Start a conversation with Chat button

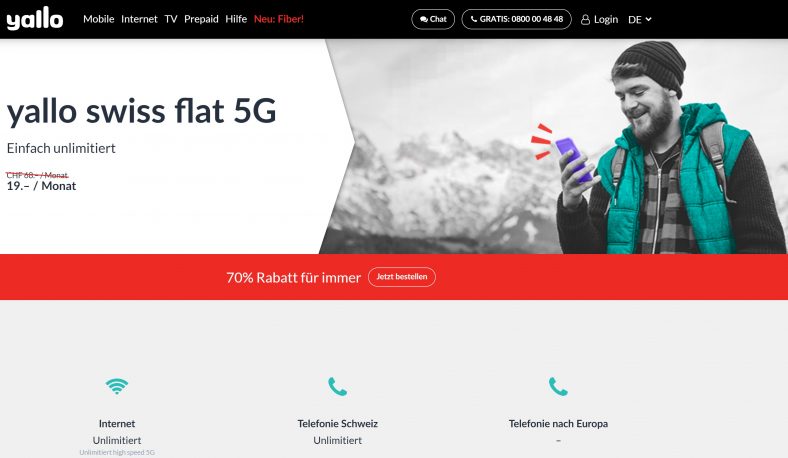(x=433, y=19)
